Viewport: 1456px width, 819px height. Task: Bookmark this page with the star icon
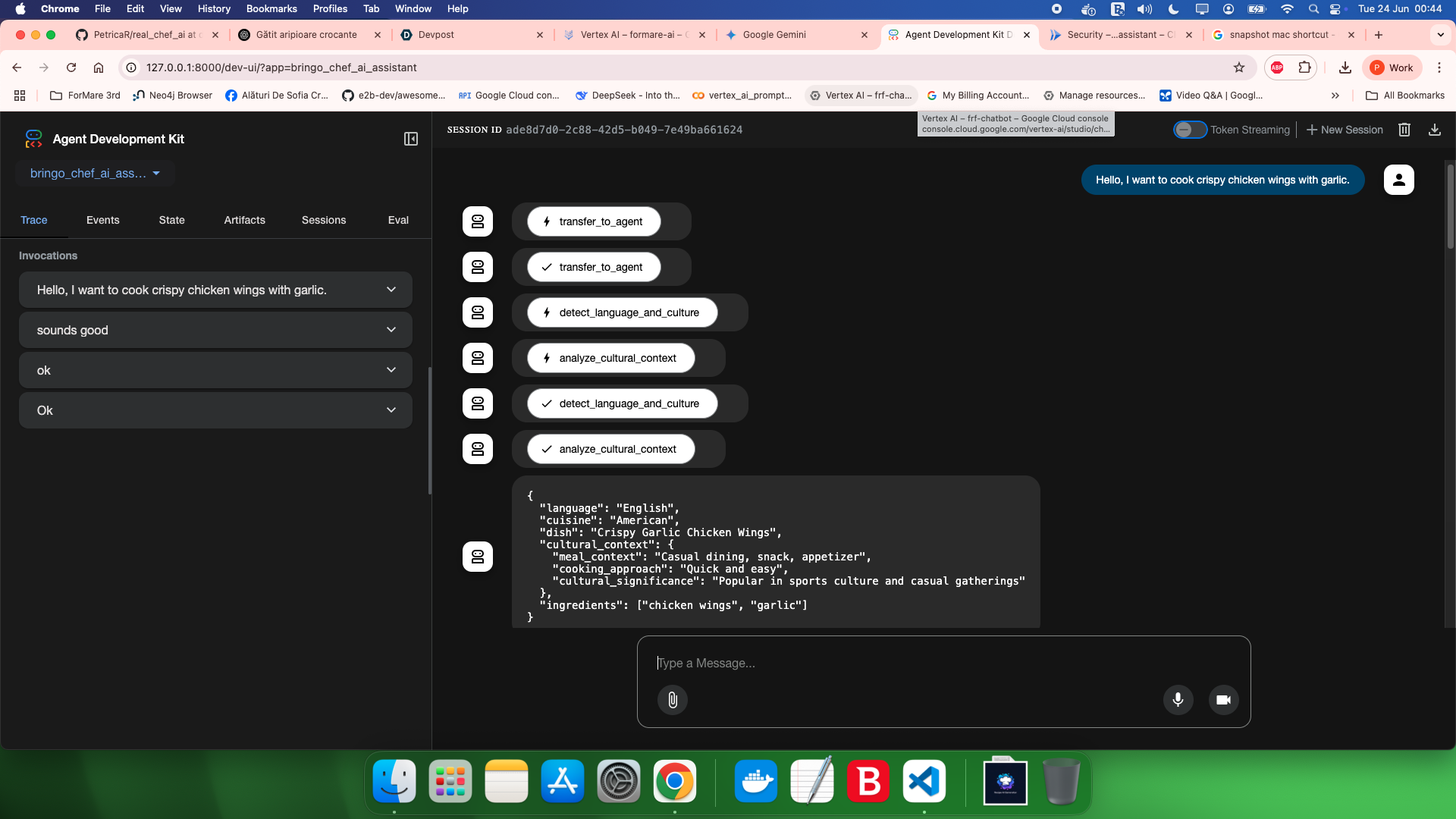[x=1239, y=67]
